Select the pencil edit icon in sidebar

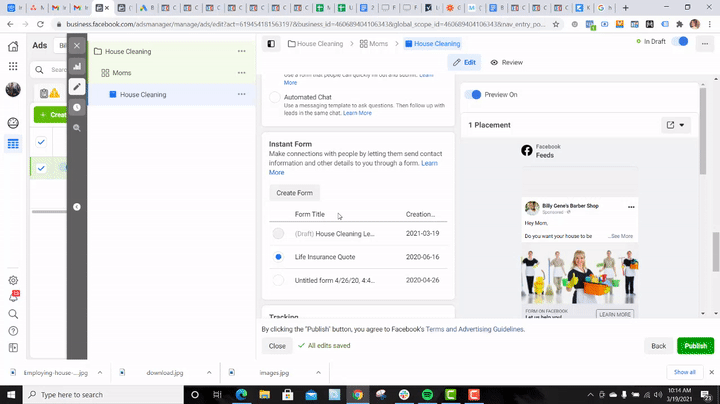[77, 87]
